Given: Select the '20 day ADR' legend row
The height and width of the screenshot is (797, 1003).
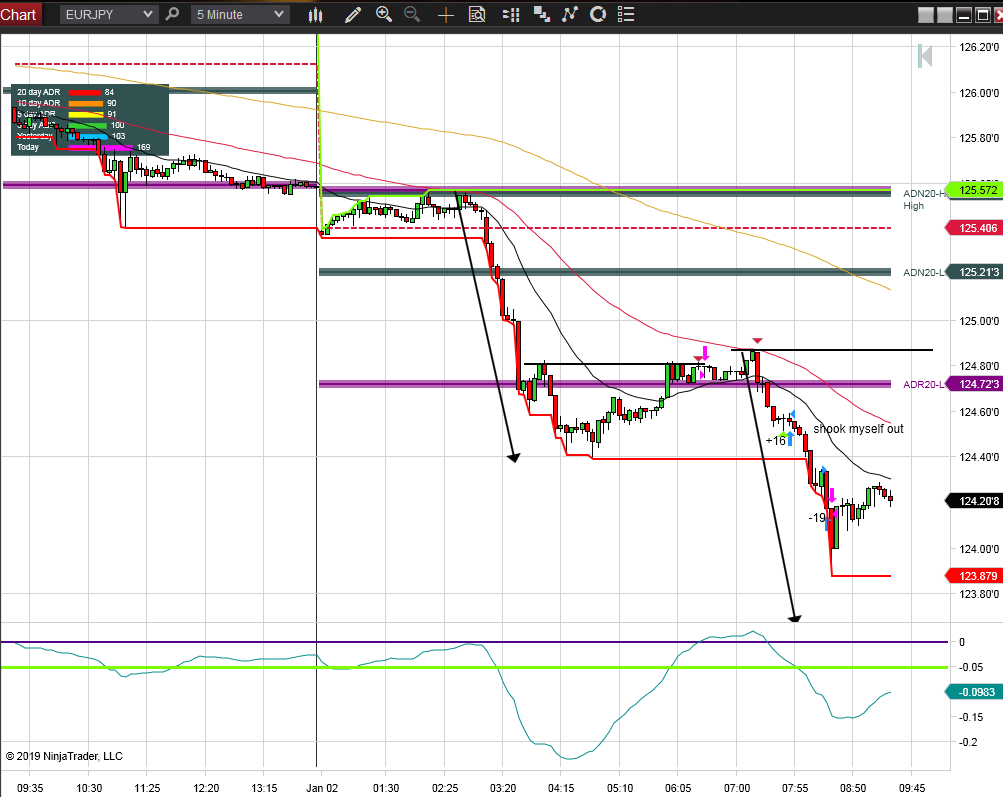Looking at the screenshot, I should [65, 92].
